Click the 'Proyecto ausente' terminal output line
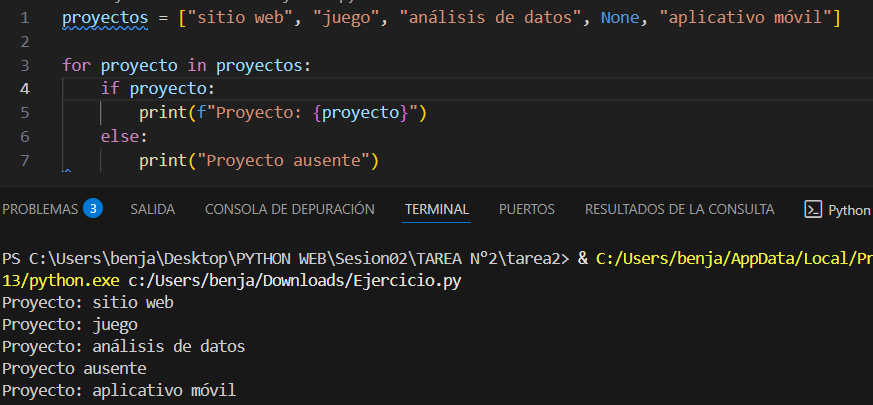 coord(75,368)
